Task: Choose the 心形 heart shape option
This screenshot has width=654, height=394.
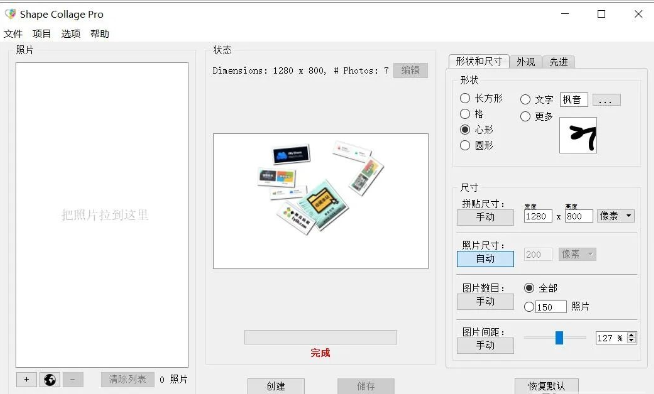Action: coord(465,129)
